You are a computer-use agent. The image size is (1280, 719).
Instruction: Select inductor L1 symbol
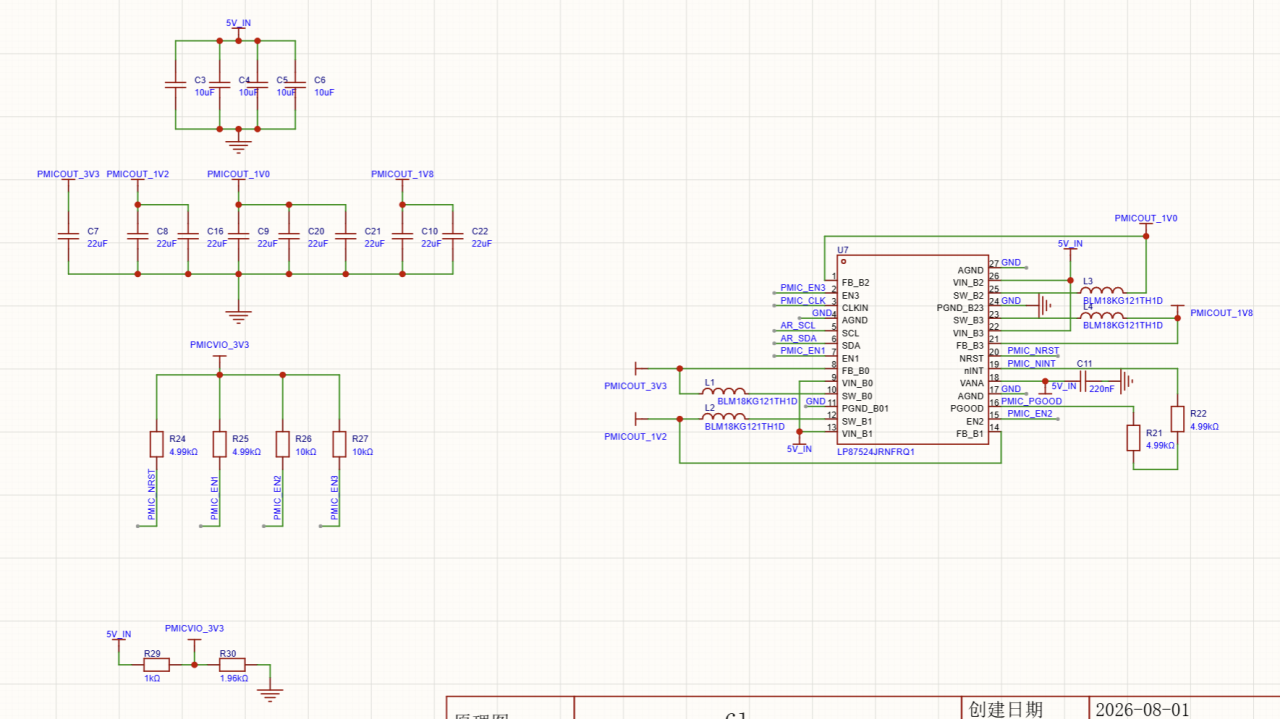724,391
